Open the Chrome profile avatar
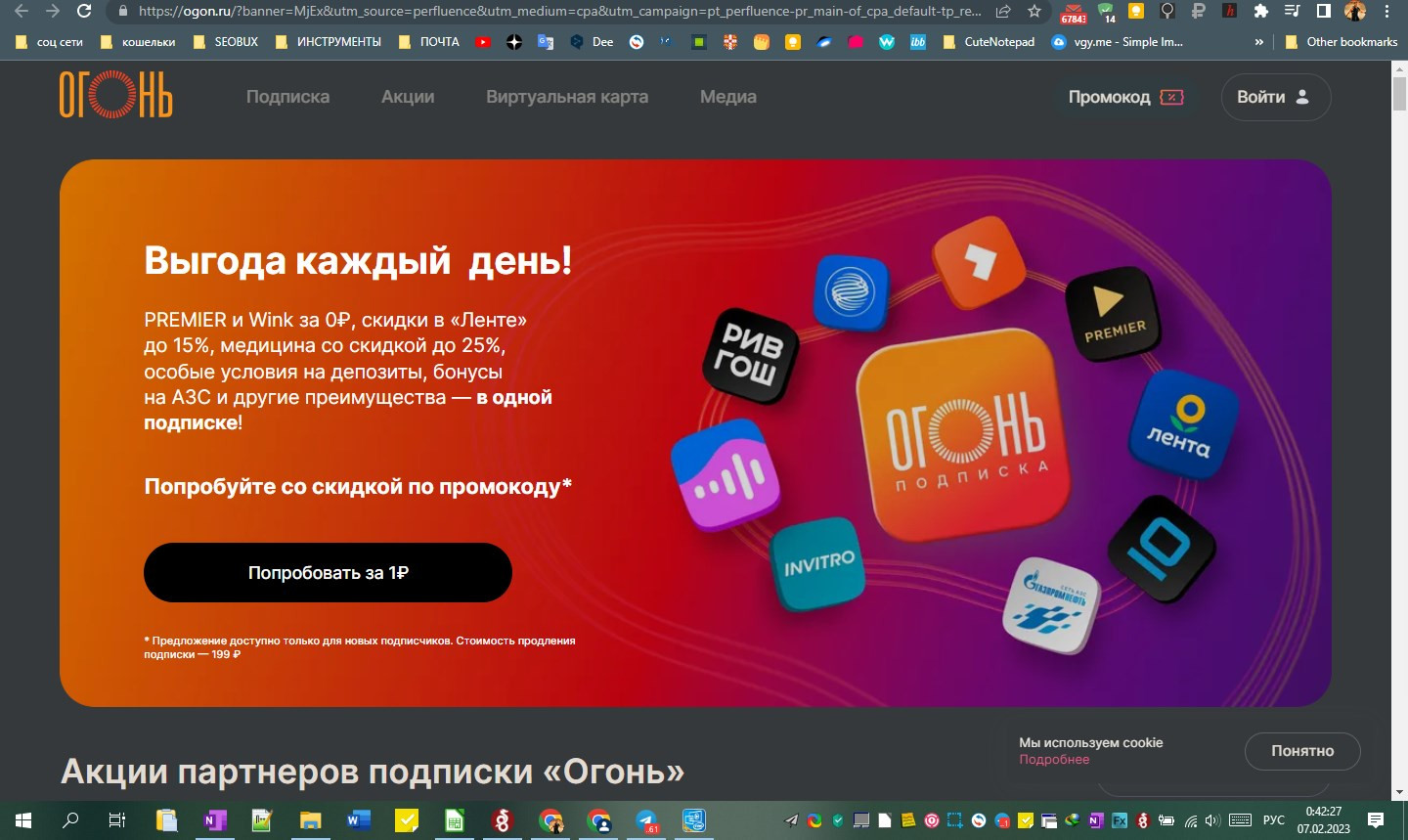 coord(1355,11)
